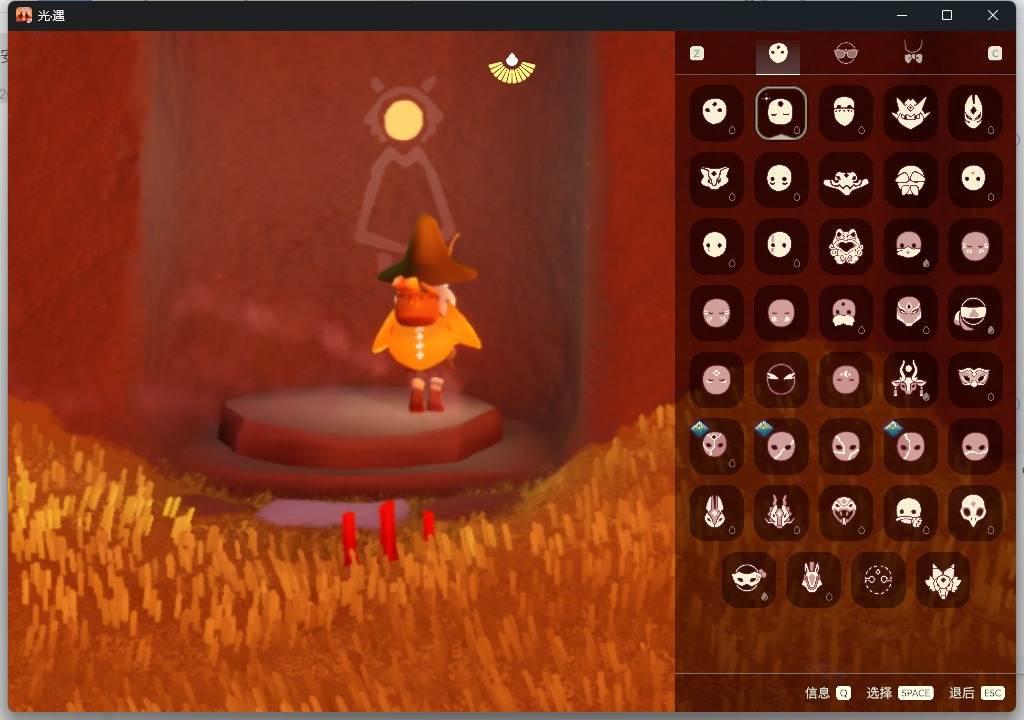The height and width of the screenshot is (720, 1024).
Task: Select the round shell-patterned mask
Action: [x=910, y=180]
